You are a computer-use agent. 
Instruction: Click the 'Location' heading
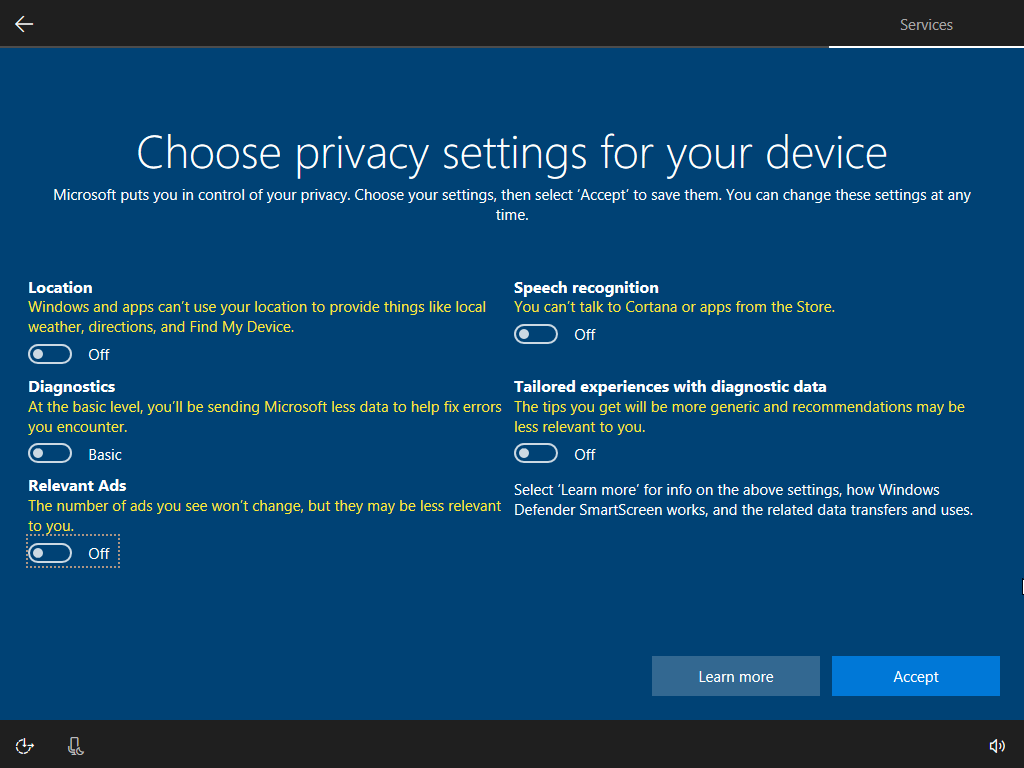(x=60, y=287)
